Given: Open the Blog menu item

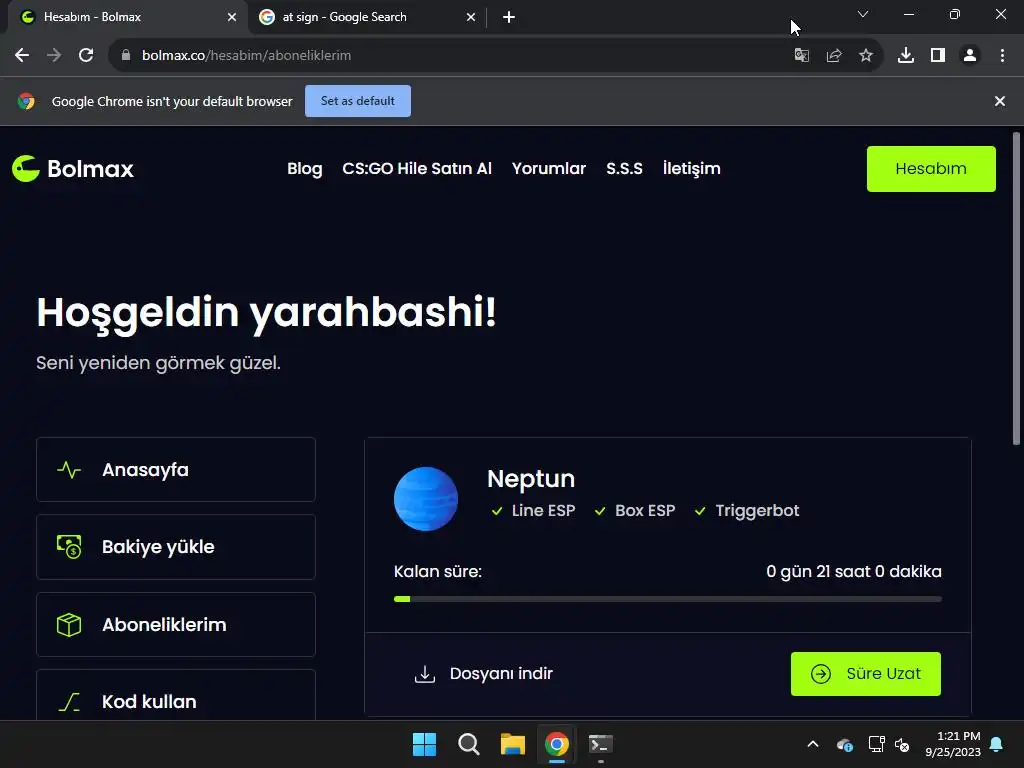Looking at the screenshot, I should point(304,168).
